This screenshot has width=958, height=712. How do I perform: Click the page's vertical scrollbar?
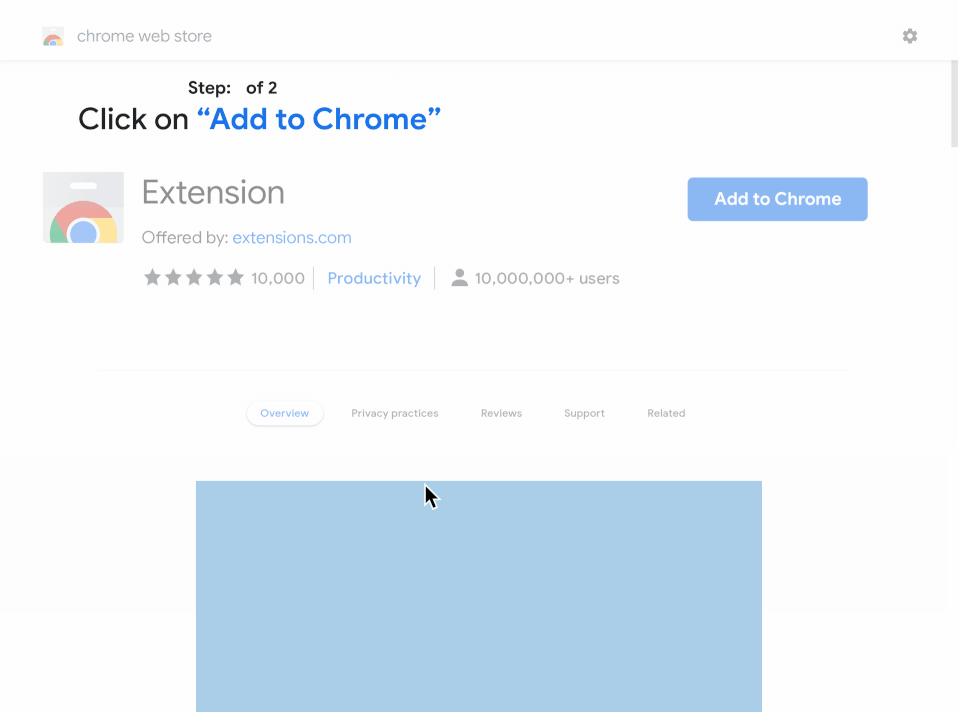[953, 100]
